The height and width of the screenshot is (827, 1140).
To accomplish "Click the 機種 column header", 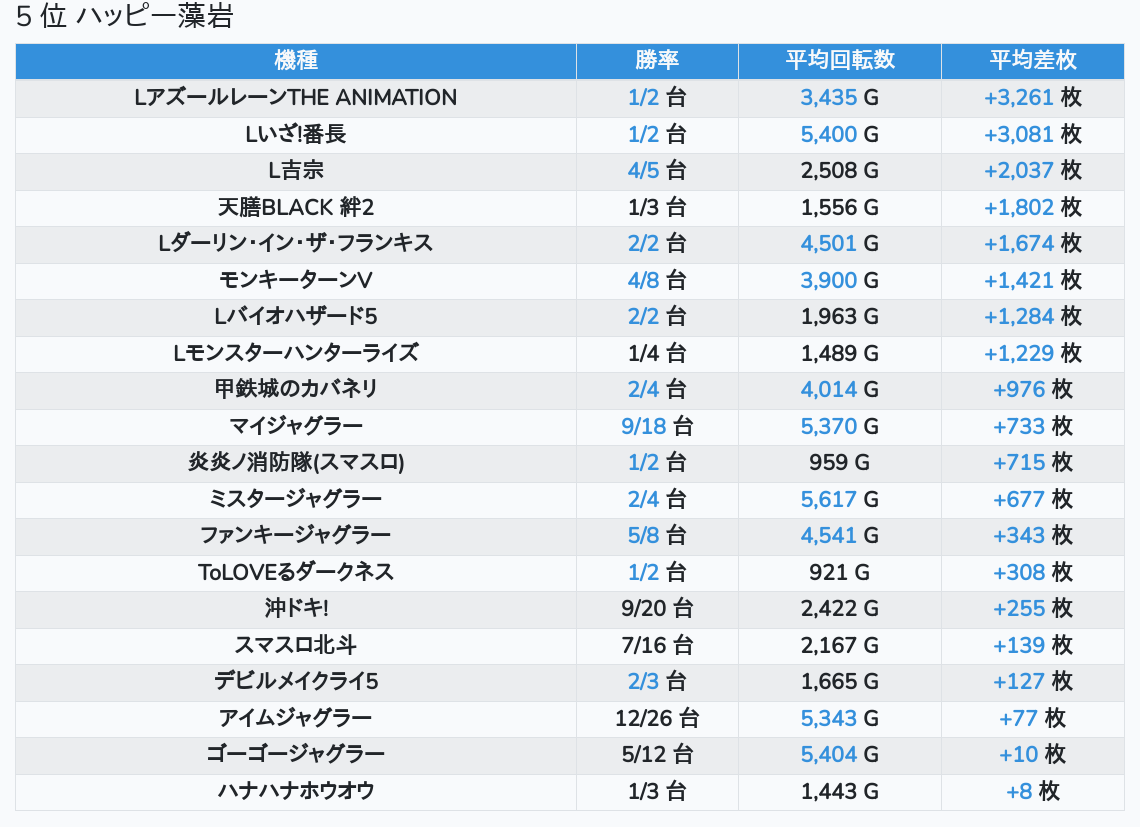I will (x=296, y=60).
